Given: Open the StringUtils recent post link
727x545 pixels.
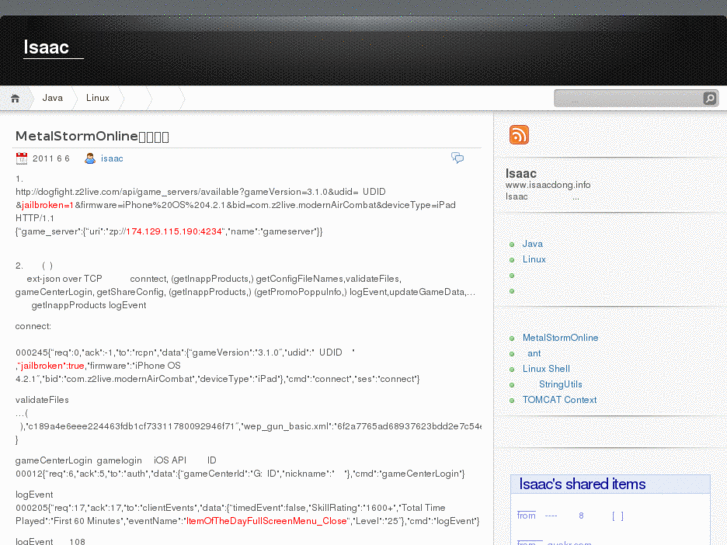Looking at the screenshot, I should [560, 384].
